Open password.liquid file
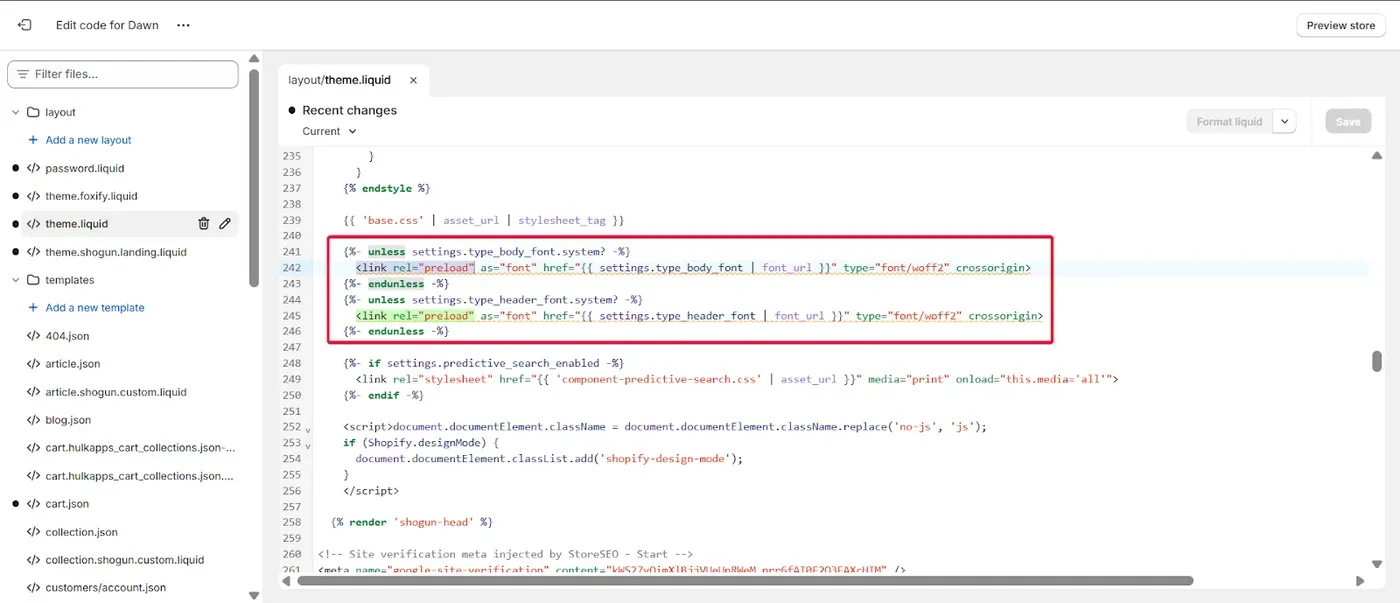The height and width of the screenshot is (603, 1400). tap(84, 168)
